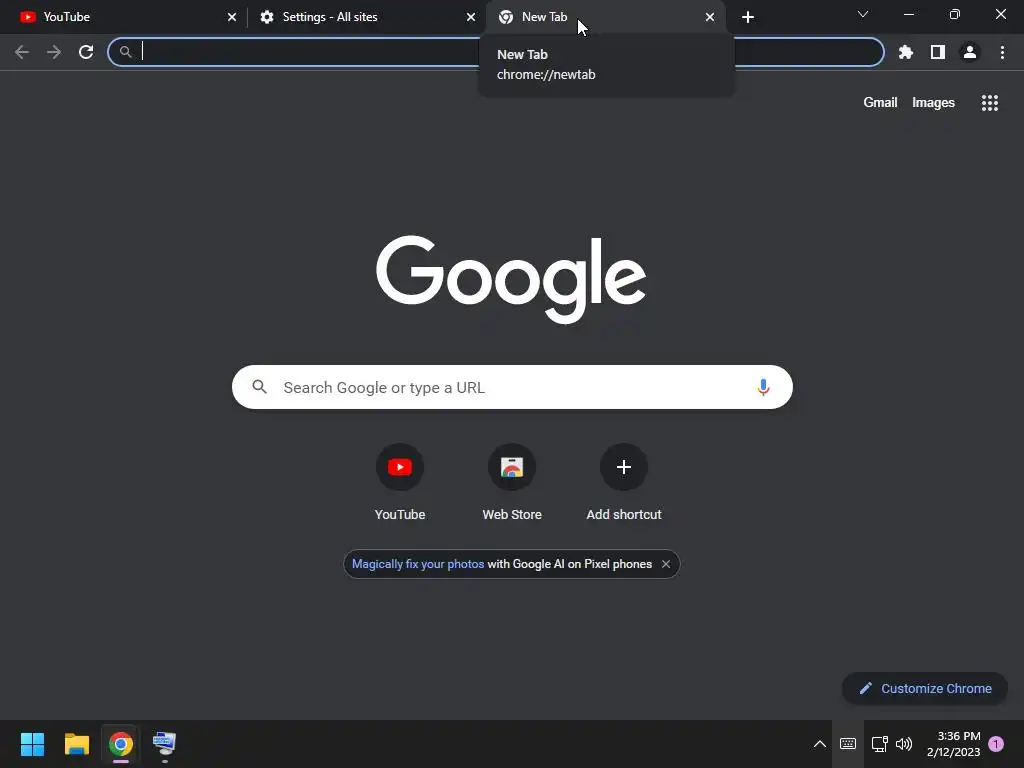Click the Customize Chrome button

tap(925, 688)
